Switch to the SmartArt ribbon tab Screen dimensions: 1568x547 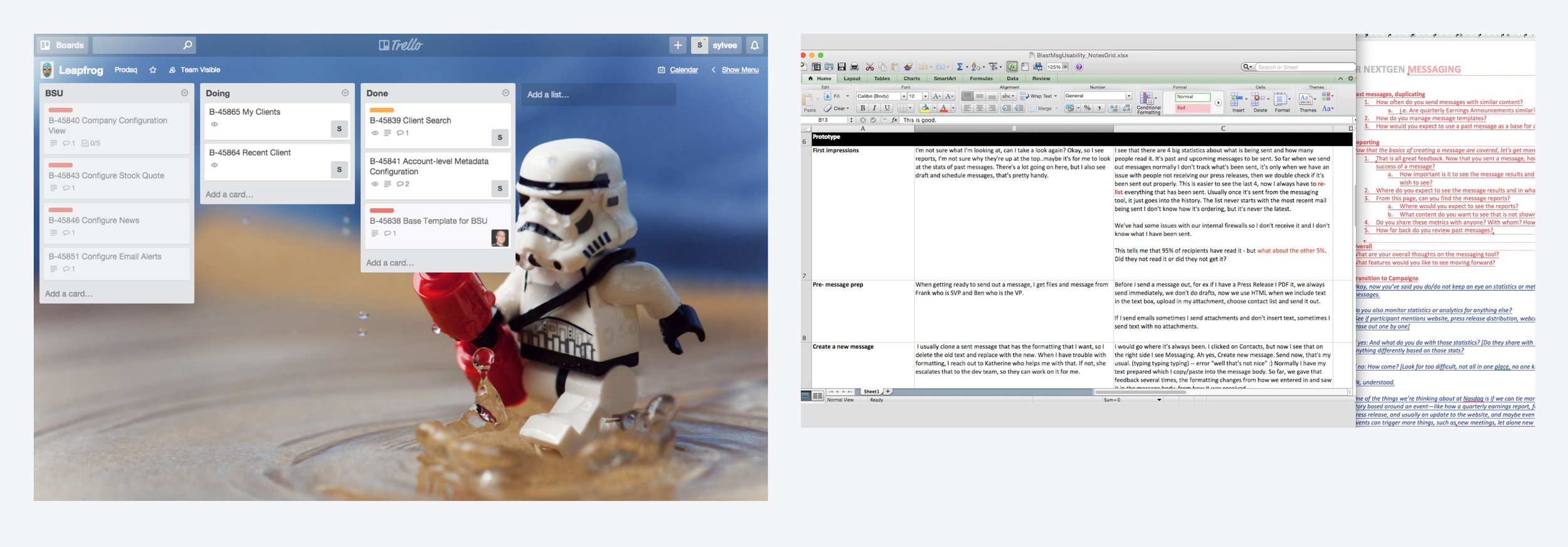click(945, 78)
